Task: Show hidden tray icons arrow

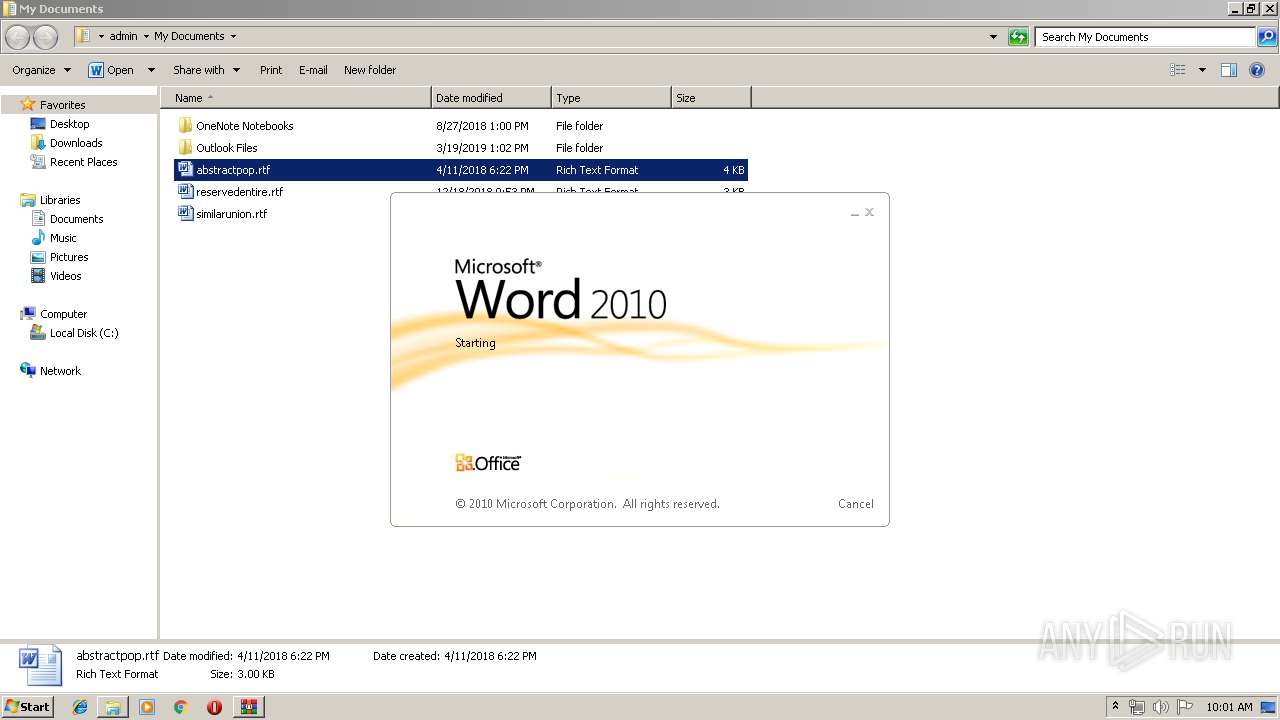Action: [x=1115, y=707]
